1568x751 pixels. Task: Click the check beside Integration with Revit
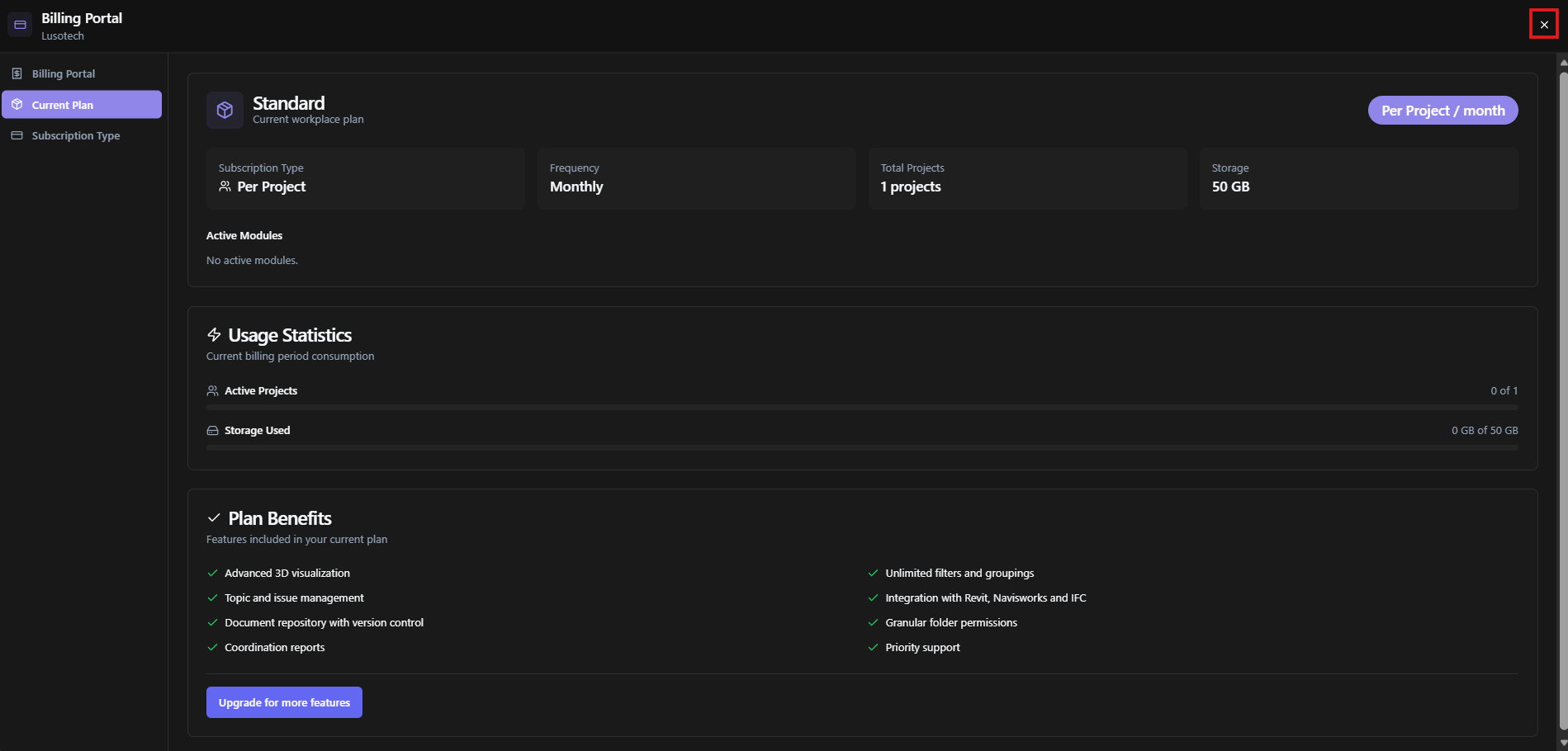point(873,597)
